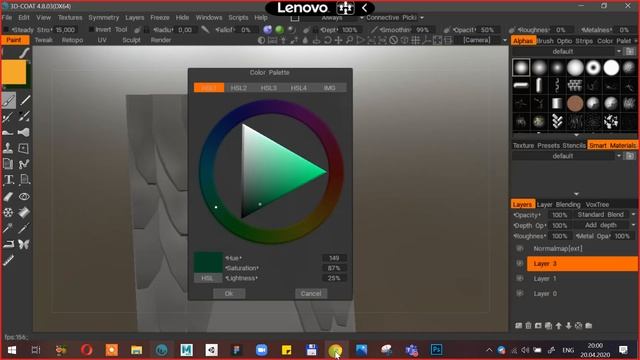Select the Text tool in left toolbar

(8, 180)
